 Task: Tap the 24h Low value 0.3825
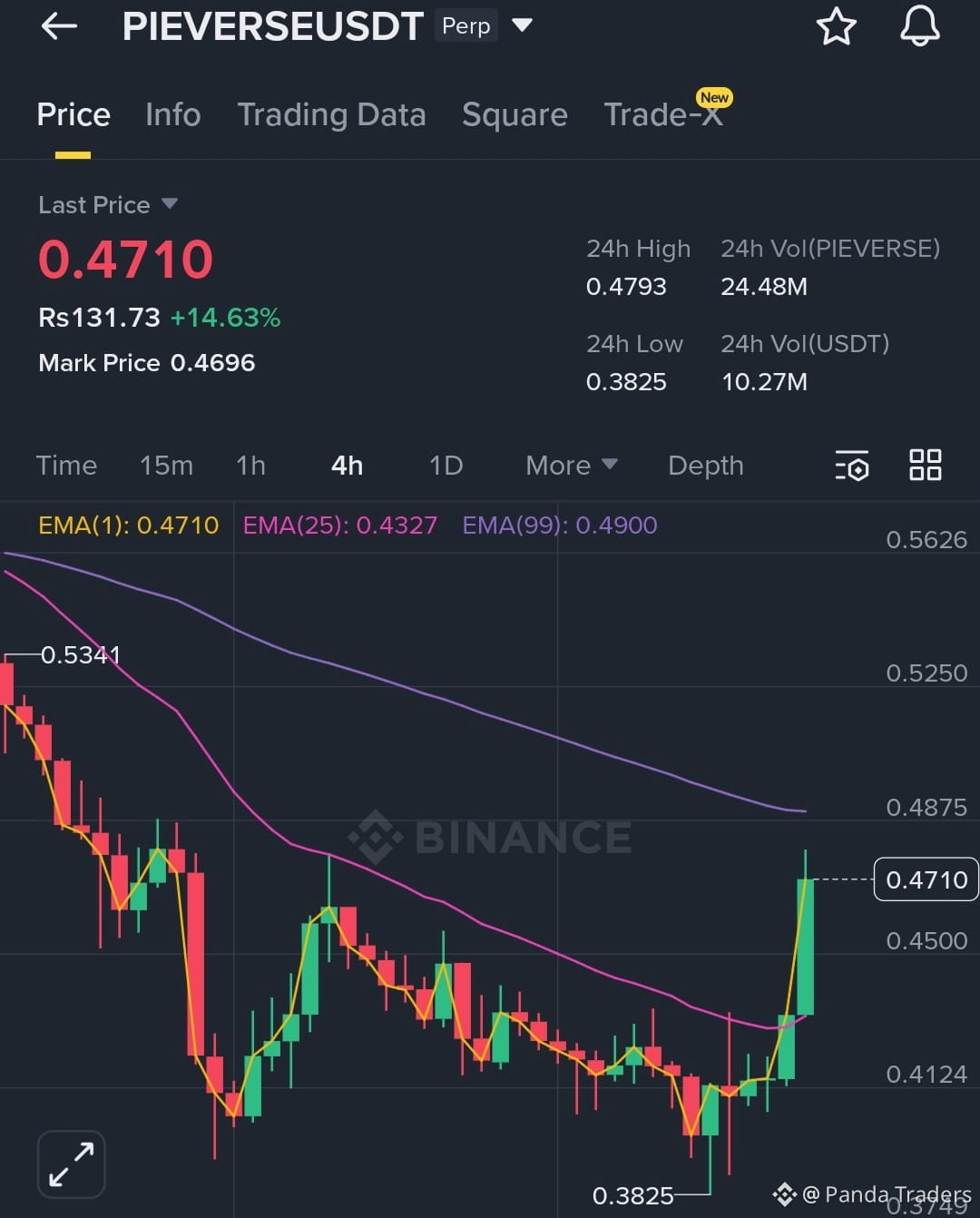(626, 382)
